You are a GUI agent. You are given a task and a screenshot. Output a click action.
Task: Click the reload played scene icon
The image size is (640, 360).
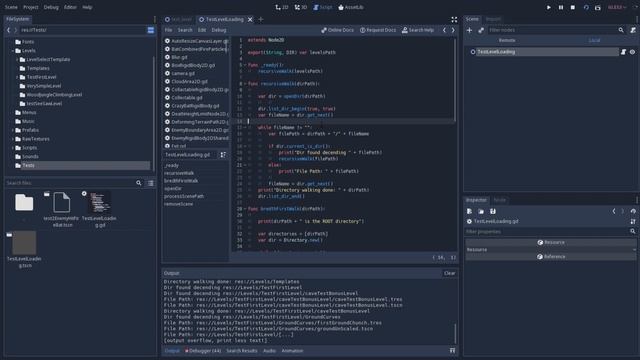tap(586, 7)
